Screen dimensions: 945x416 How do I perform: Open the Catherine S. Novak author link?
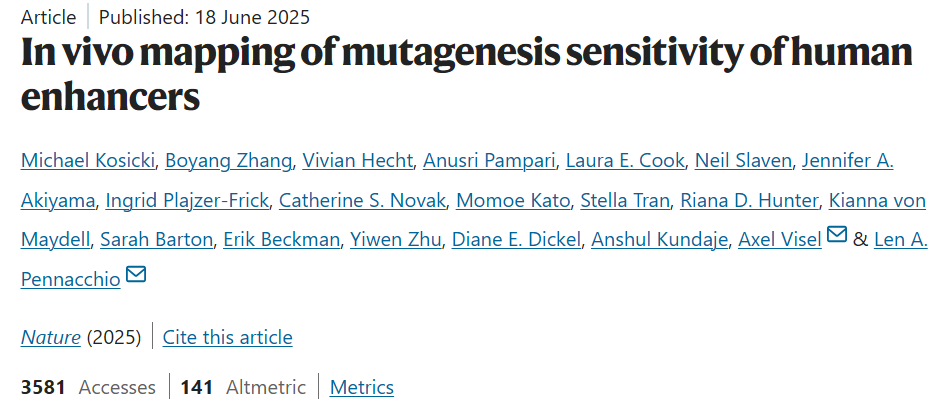(x=362, y=200)
